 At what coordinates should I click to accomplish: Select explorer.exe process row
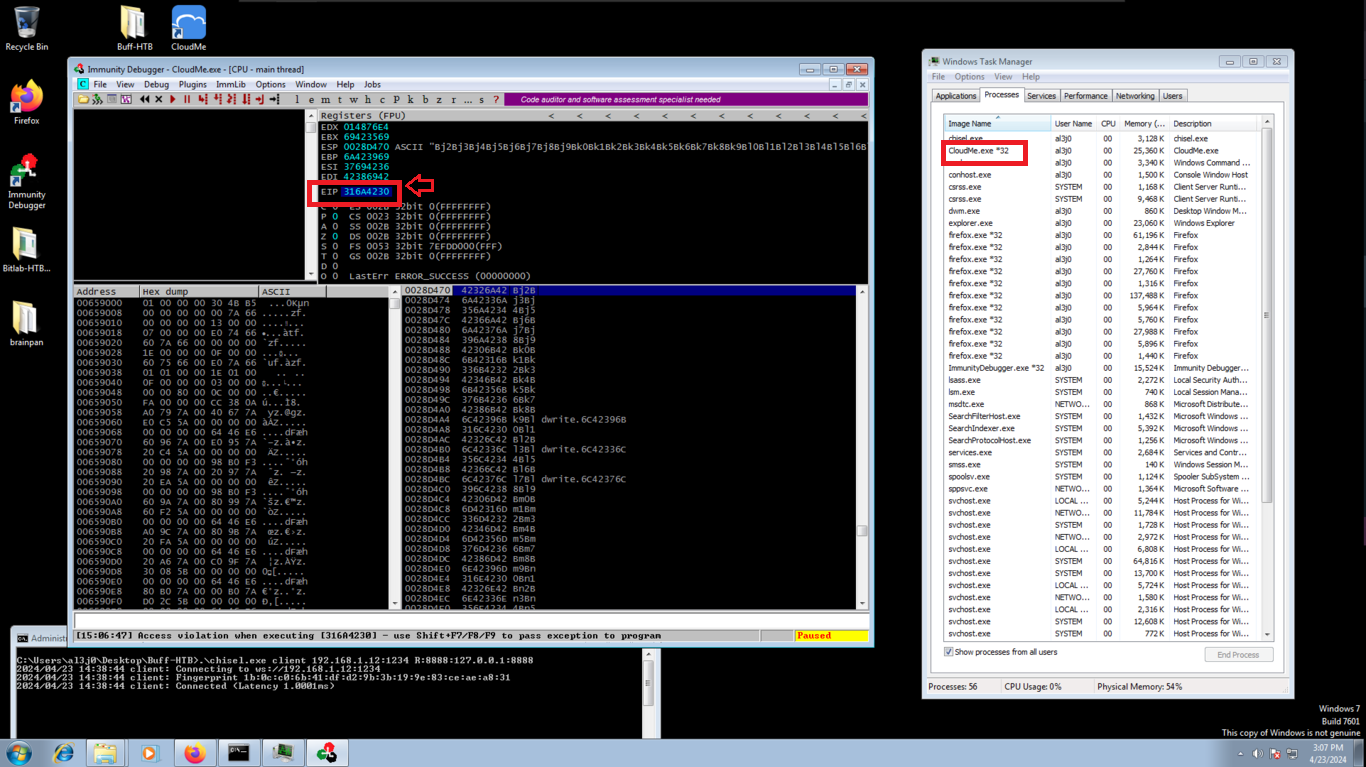pos(1103,223)
